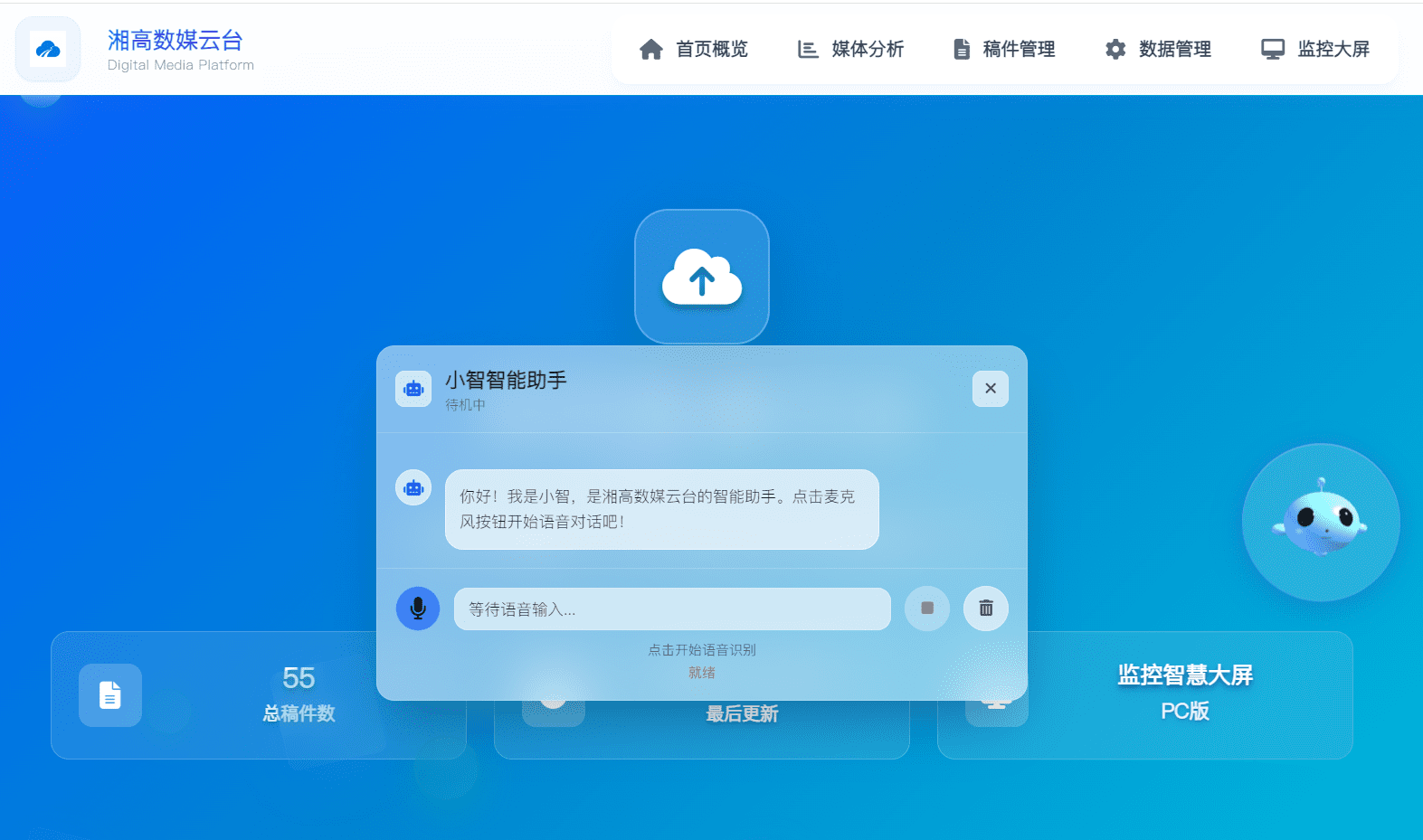Image resolution: width=1423 pixels, height=840 pixels.
Task: Click the microphone button to start voice input
Action: click(418, 609)
